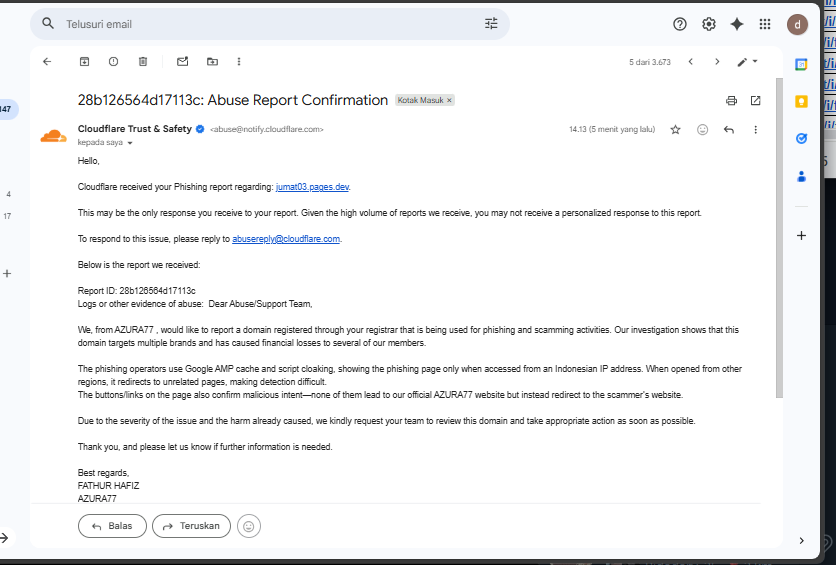The width and height of the screenshot is (836, 565).
Task: Click sender address abuse@notify.cloudflare.com
Action: pyautogui.click(x=267, y=130)
